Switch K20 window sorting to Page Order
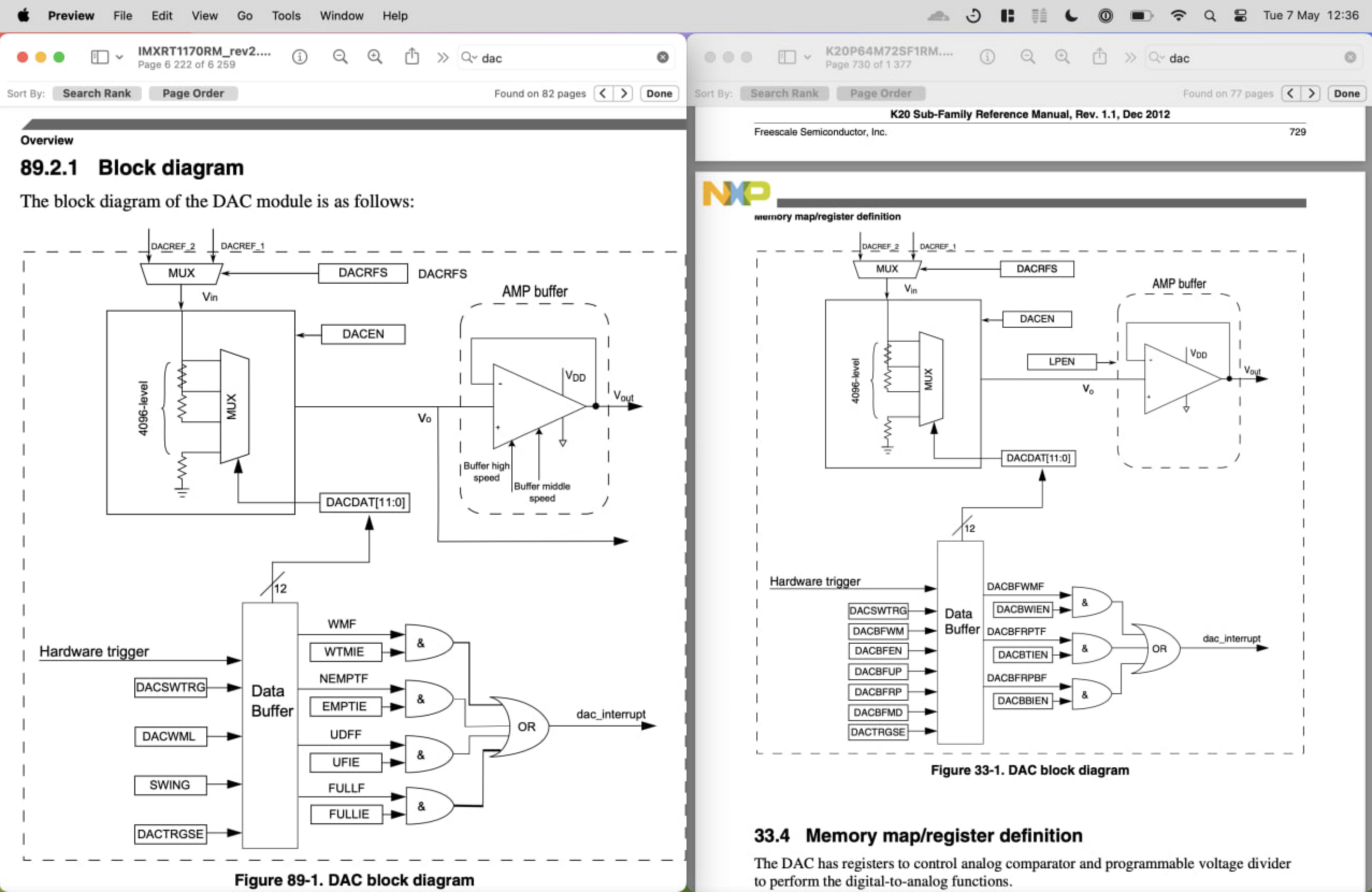This screenshot has width=1372, height=892. (880, 93)
